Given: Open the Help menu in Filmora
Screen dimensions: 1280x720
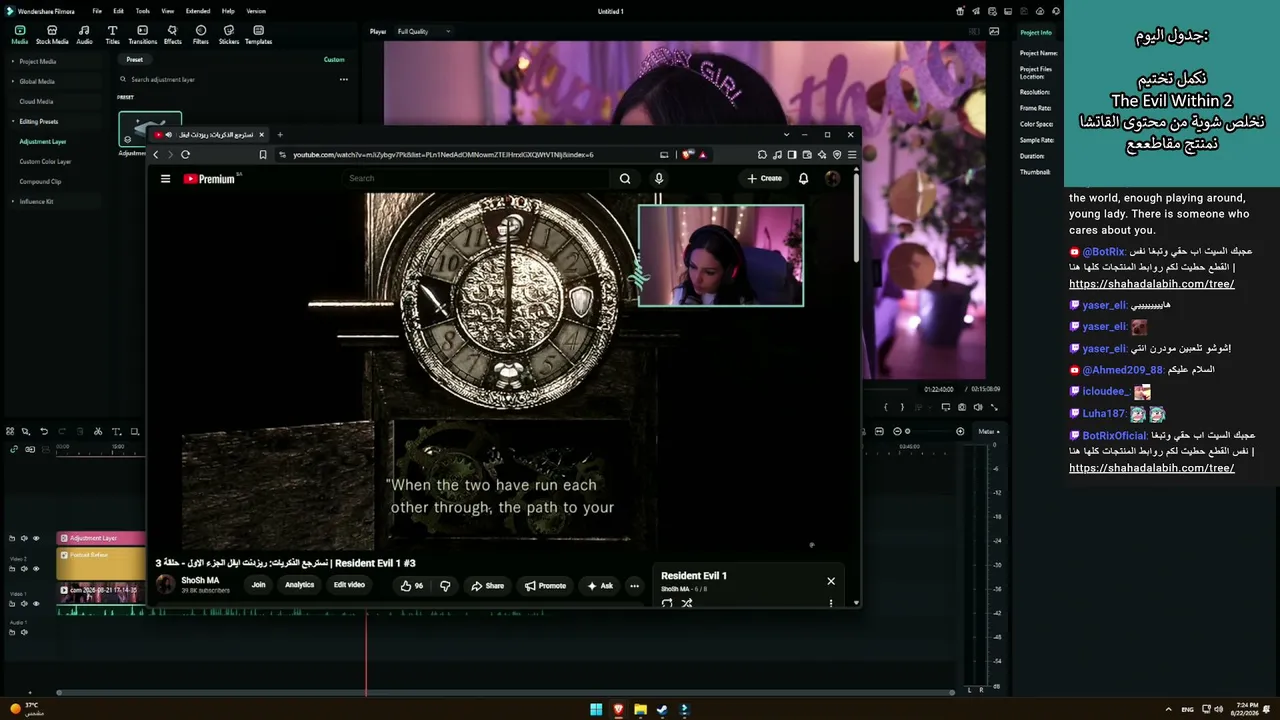Looking at the screenshot, I should [x=228, y=11].
